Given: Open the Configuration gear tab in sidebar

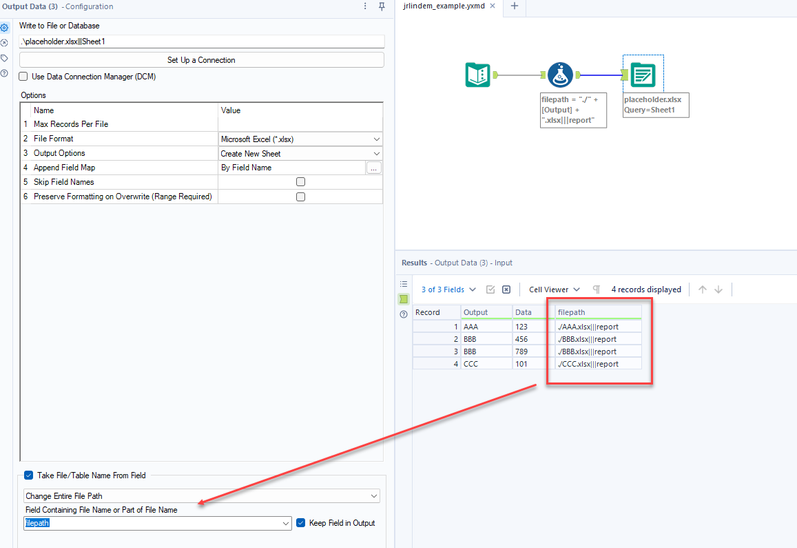Looking at the screenshot, I should tap(5, 27).
